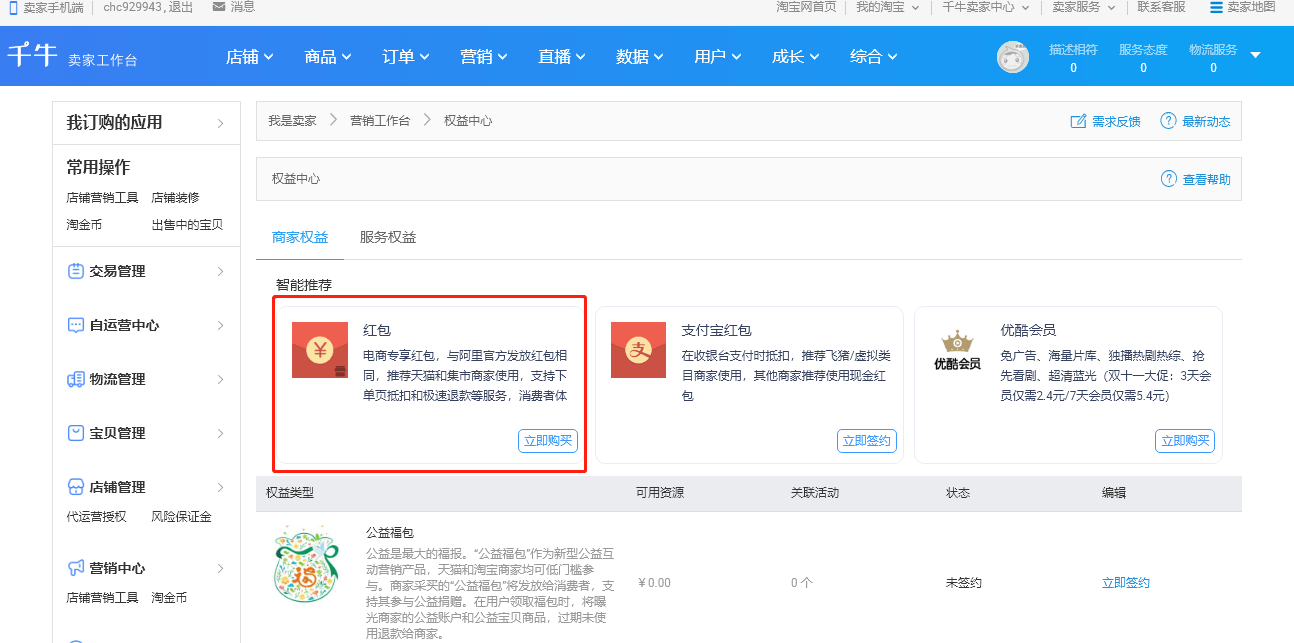1294x643 pixels.
Task: Click the 宝贝管理 bag icon
Action: [76, 433]
